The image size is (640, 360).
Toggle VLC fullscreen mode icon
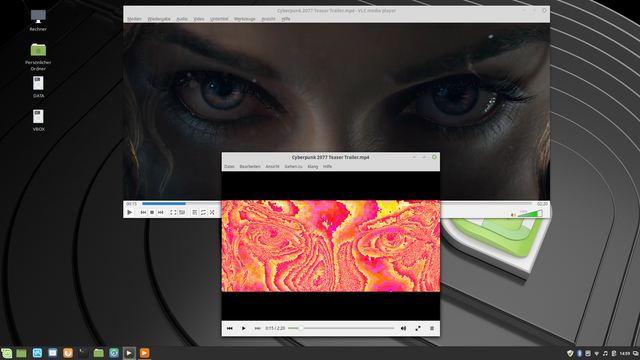pyautogui.click(x=173, y=212)
